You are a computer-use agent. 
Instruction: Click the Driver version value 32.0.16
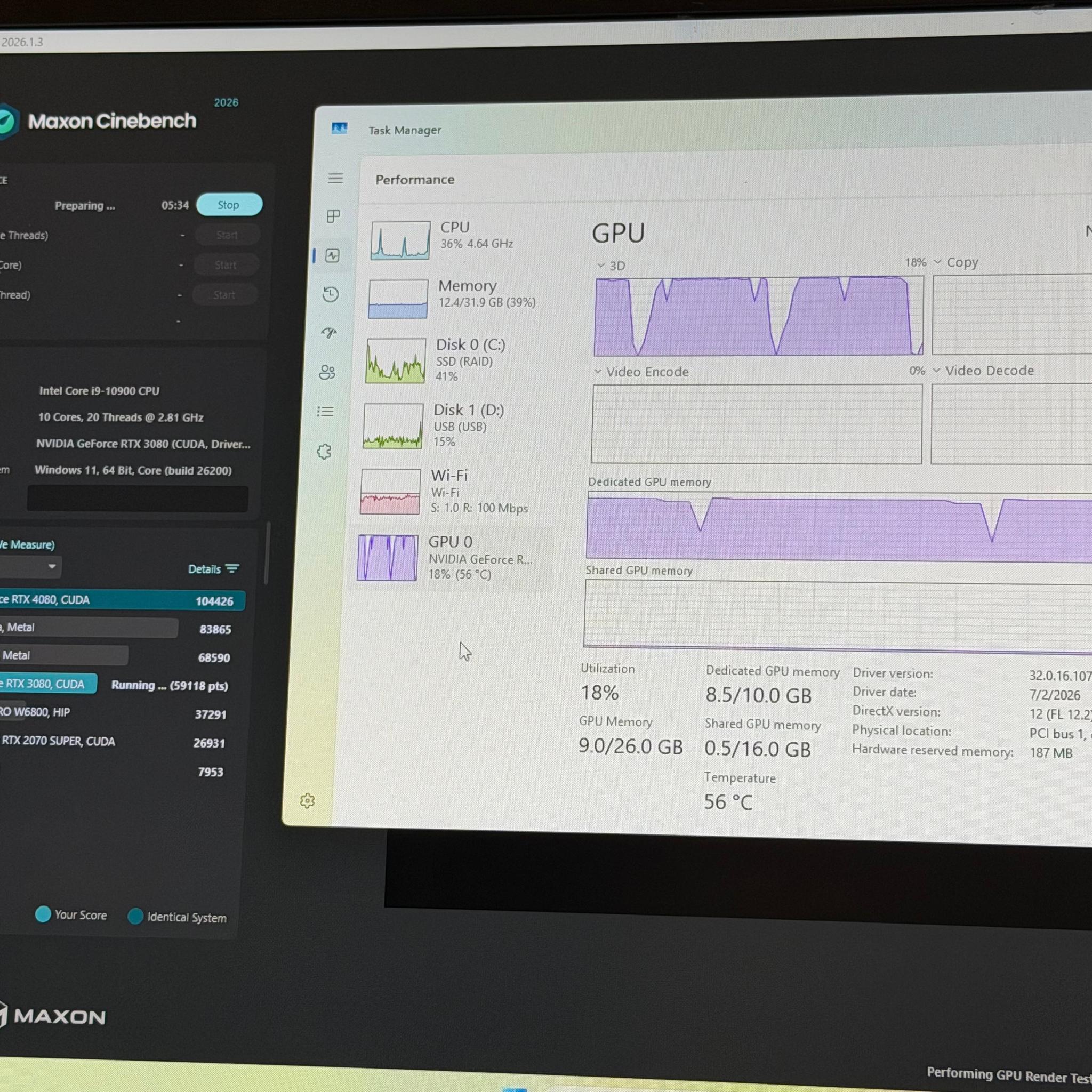pos(1060,676)
